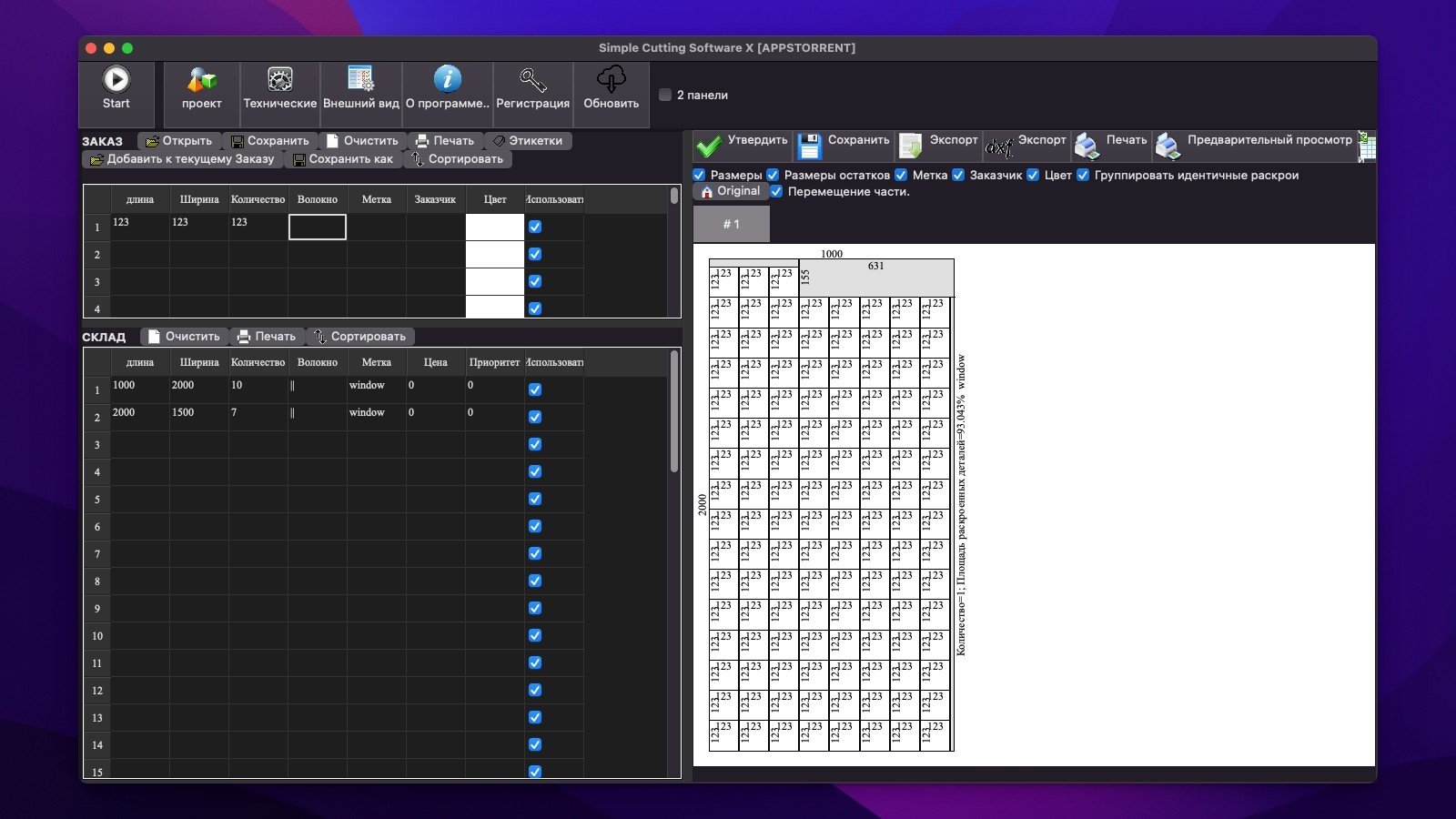Image resolution: width=1456 pixels, height=819 pixels.
Task: Open Технические settings gear icon
Action: [279, 80]
